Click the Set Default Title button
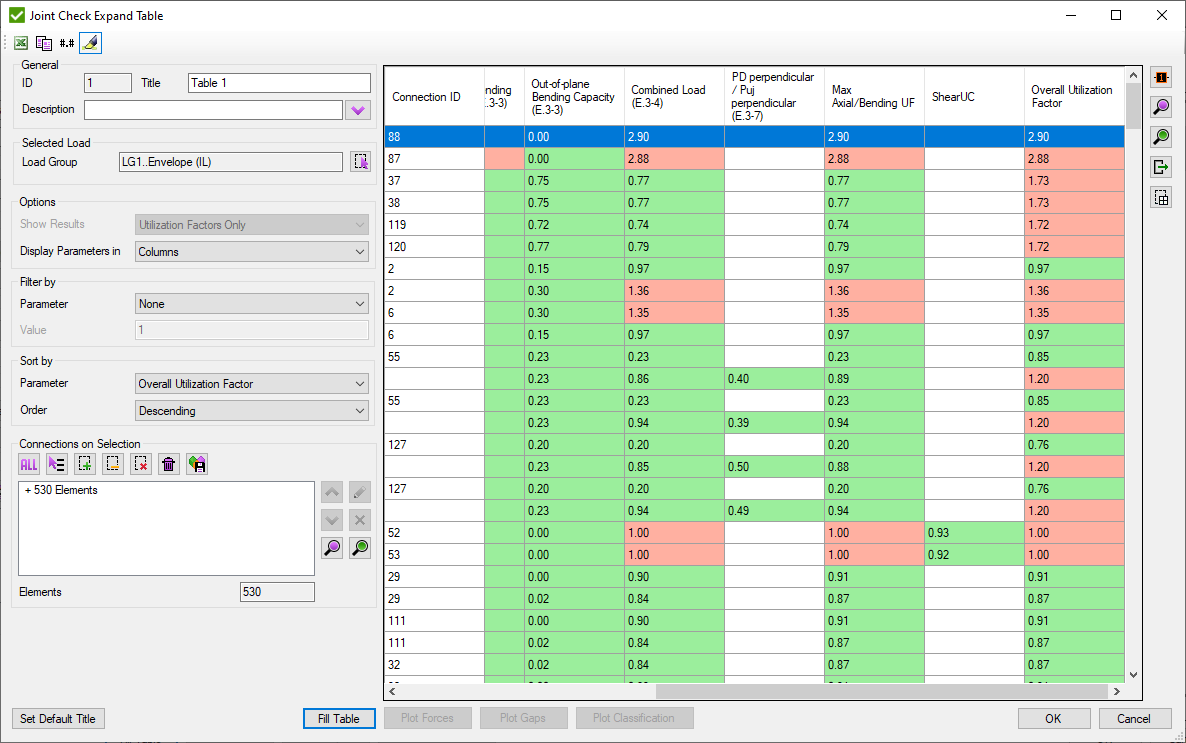The height and width of the screenshot is (743, 1186). pyautogui.click(x=59, y=718)
